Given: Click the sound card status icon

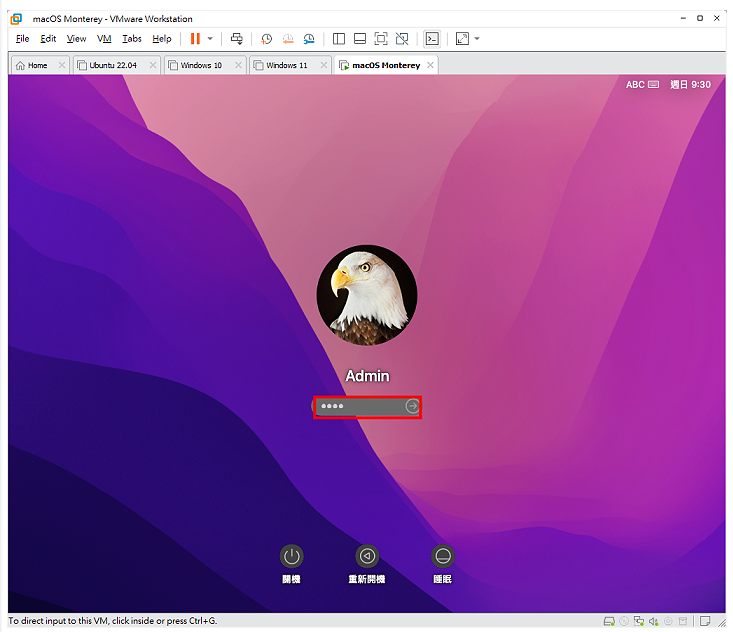Looking at the screenshot, I should [x=654, y=621].
